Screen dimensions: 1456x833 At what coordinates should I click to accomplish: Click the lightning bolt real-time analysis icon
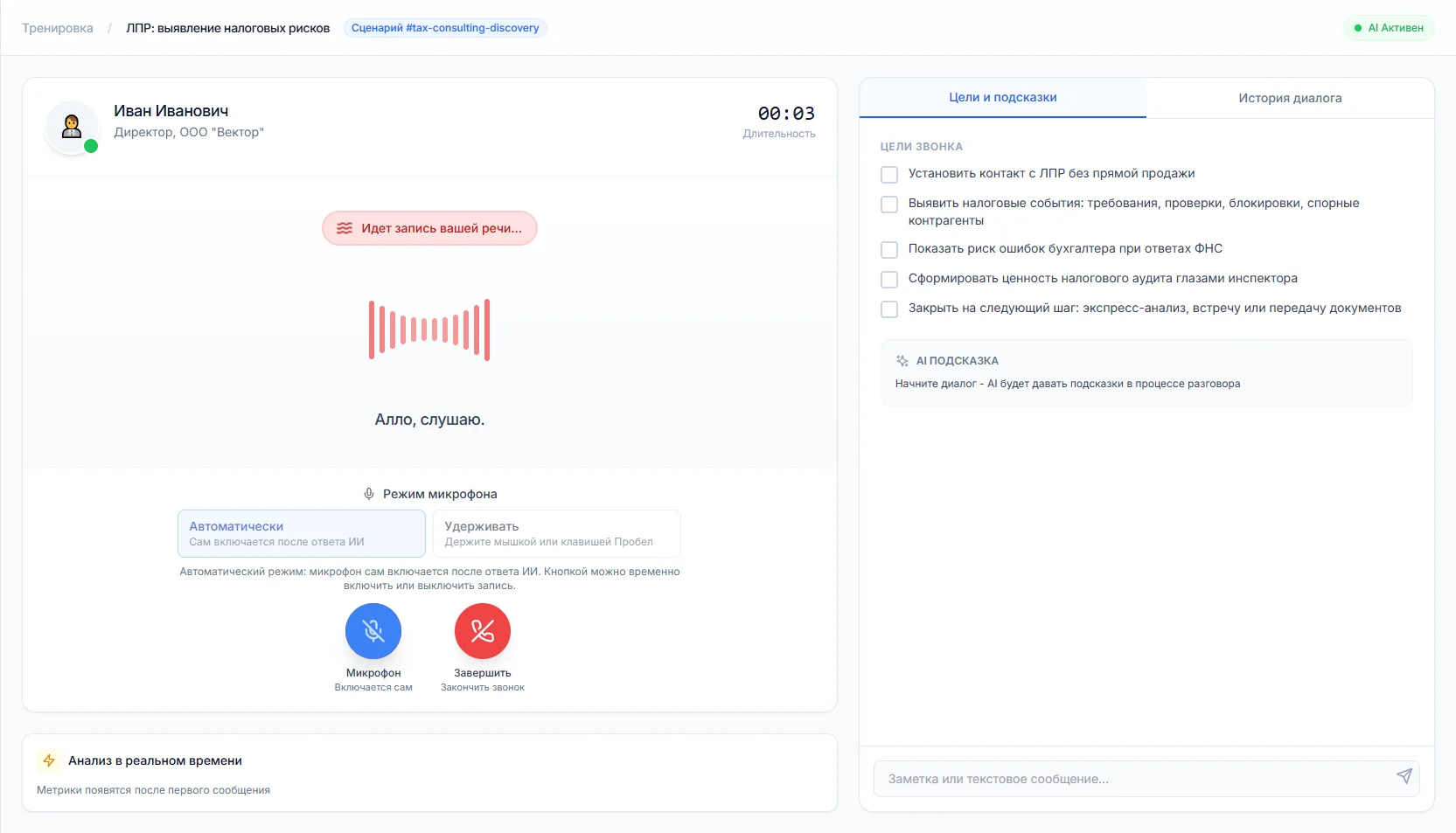point(49,760)
